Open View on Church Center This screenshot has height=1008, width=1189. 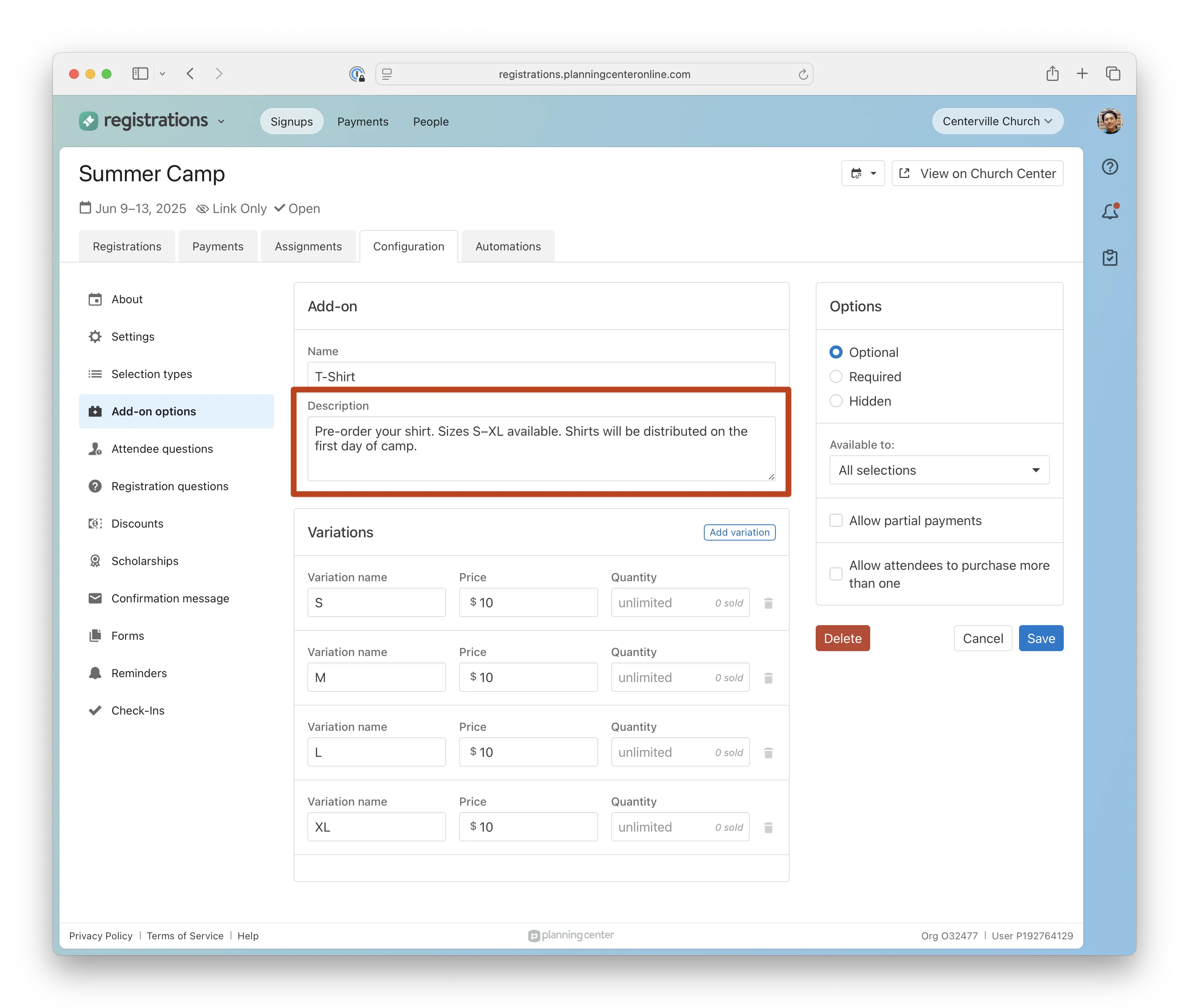977,173
